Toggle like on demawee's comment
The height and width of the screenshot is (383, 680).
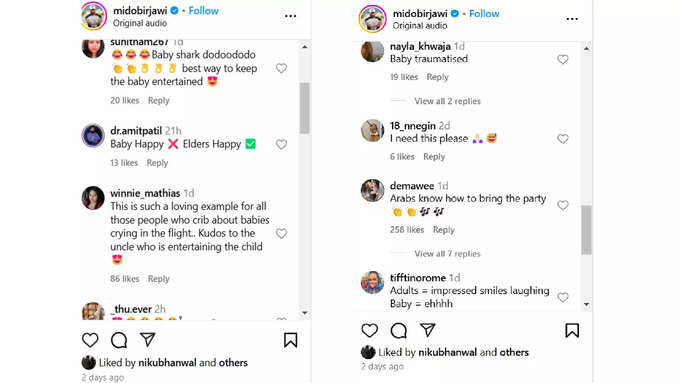coord(563,205)
